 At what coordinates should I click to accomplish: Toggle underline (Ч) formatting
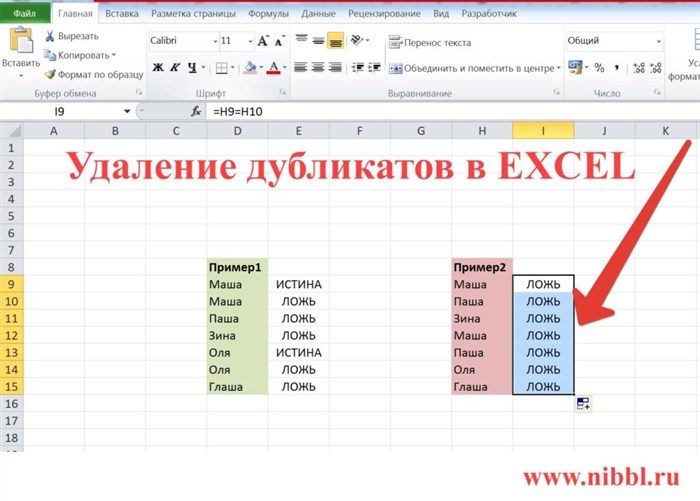coord(192,67)
